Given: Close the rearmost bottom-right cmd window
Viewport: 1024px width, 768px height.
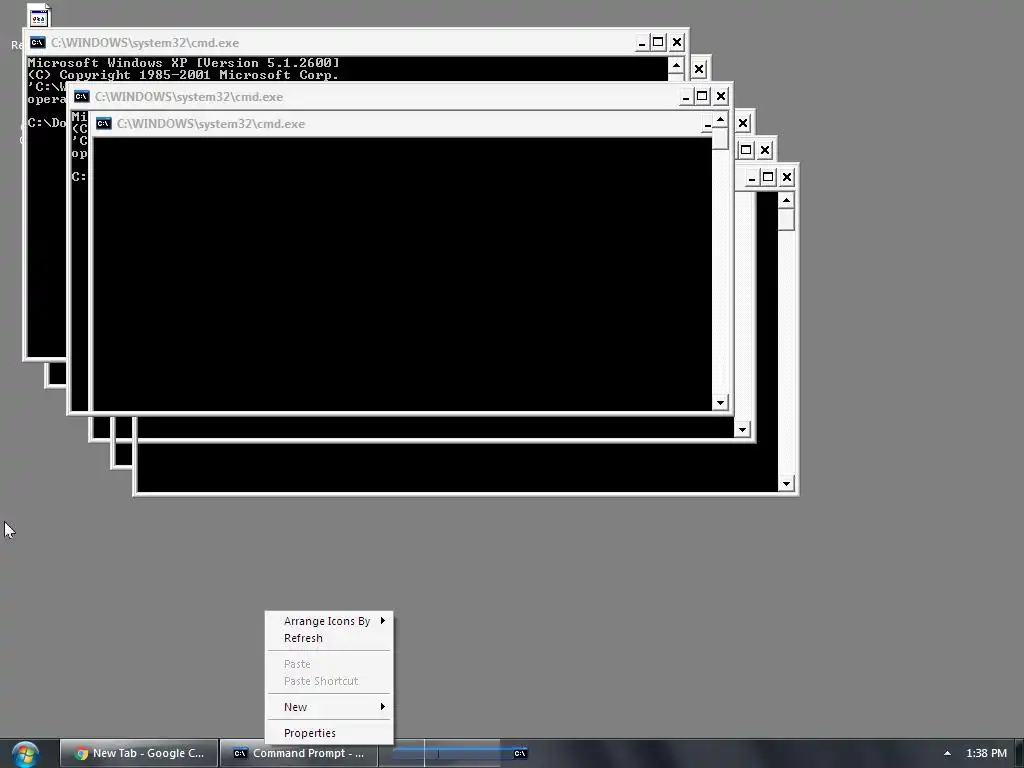Looking at the screenshot, I should 787,177.
